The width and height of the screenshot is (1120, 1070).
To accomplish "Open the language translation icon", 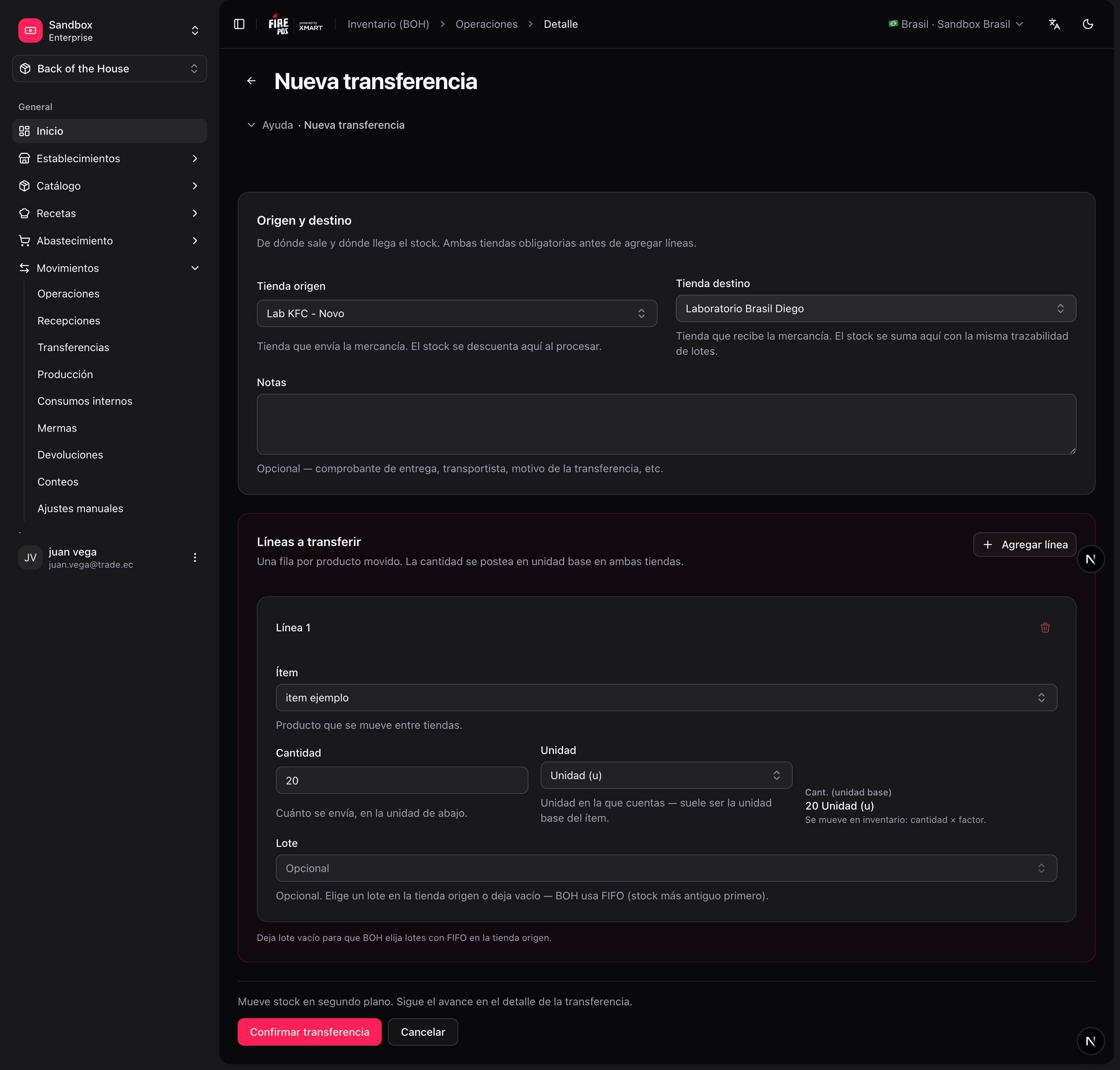I will [1054, 24].
